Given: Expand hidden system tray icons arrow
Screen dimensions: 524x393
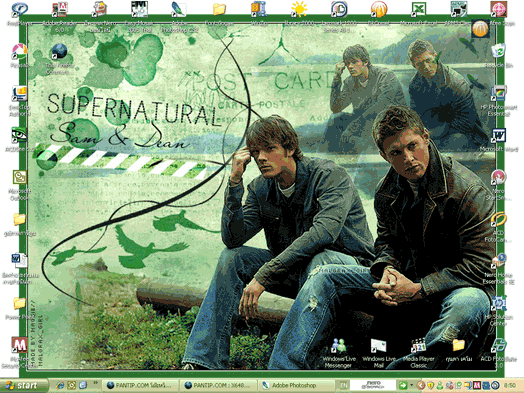Looking at the screenshot, I should pyautogui.click(x=421, y=386).
